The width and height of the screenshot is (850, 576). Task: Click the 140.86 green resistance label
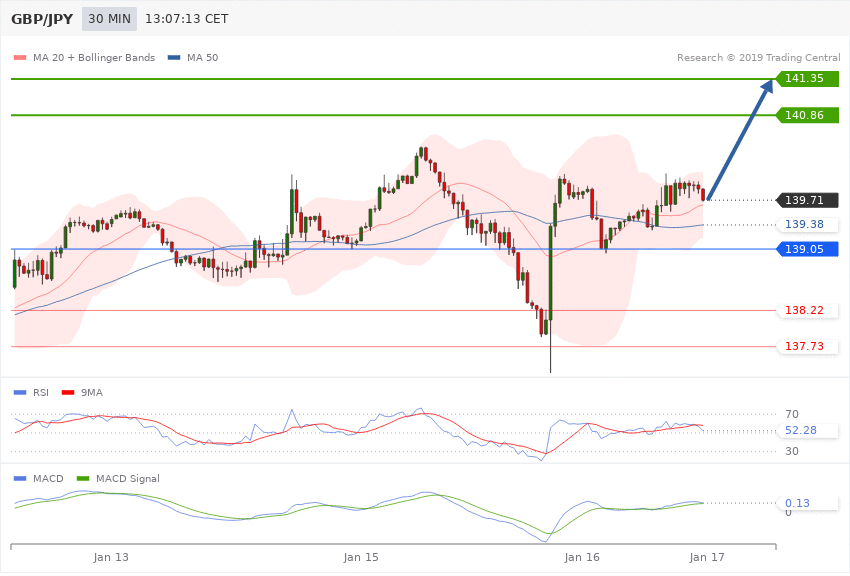point(807,115)
